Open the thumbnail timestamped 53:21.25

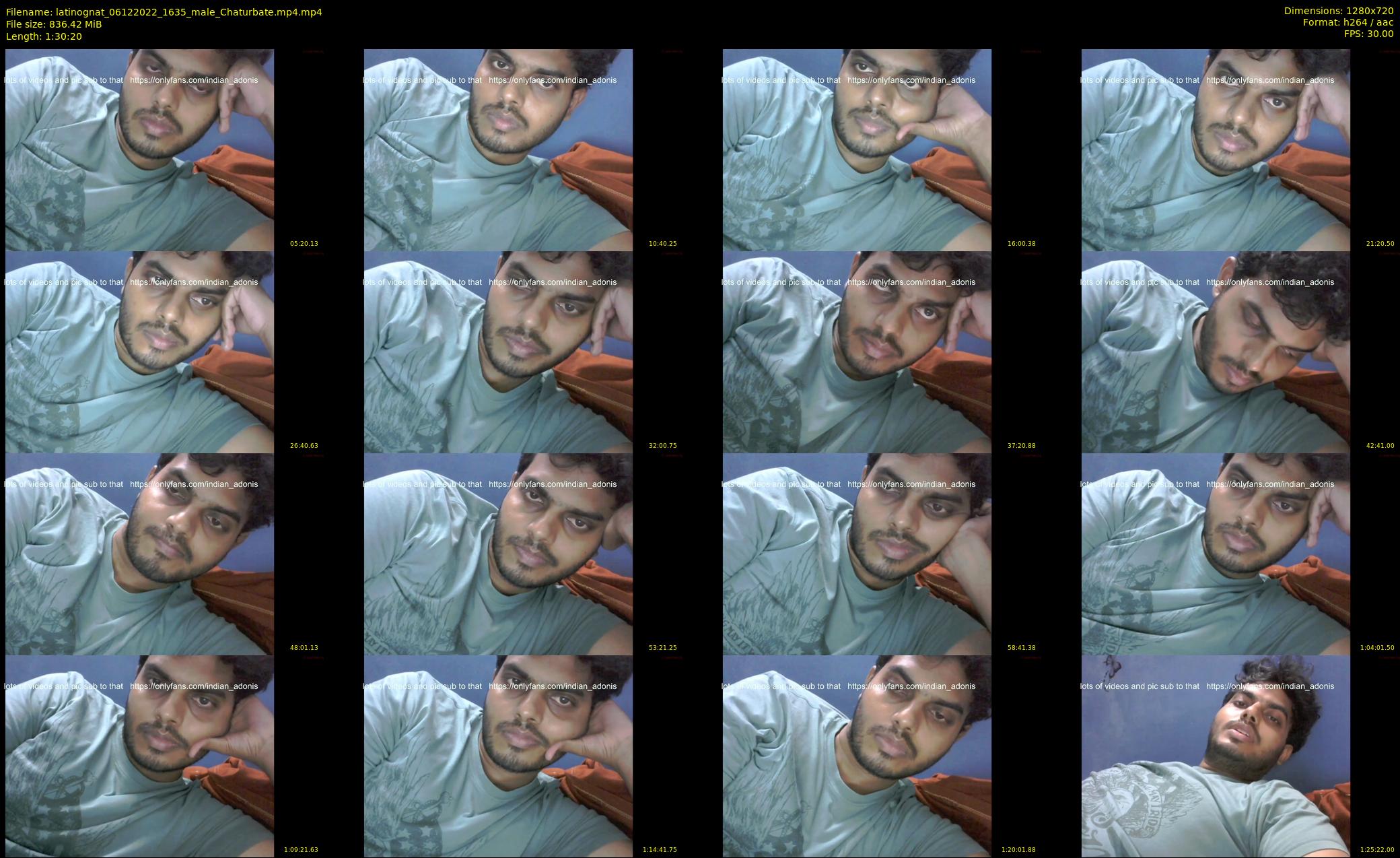[498, 554]
